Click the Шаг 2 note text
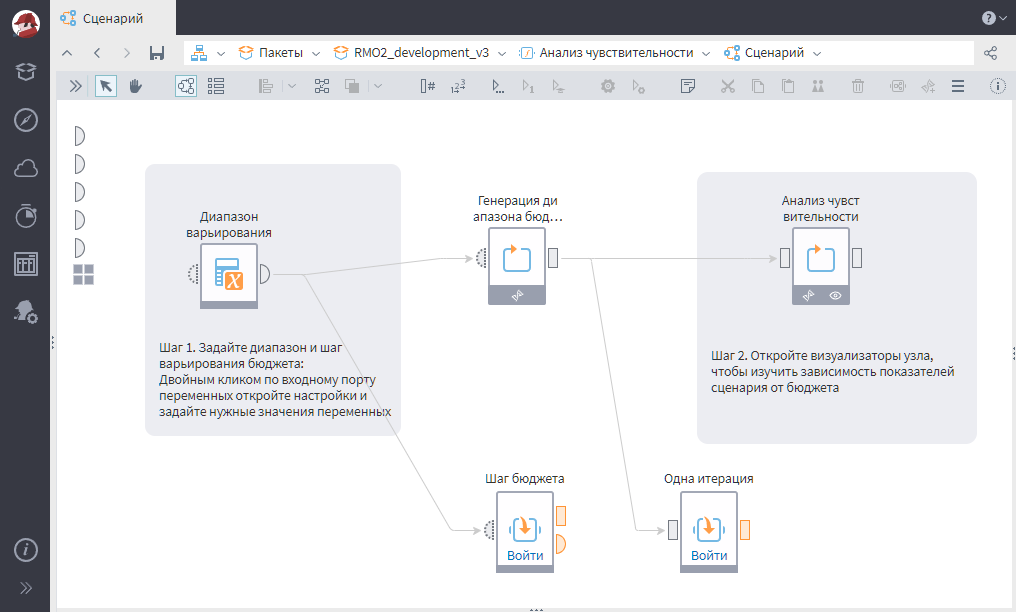 (x=833, y=372)
